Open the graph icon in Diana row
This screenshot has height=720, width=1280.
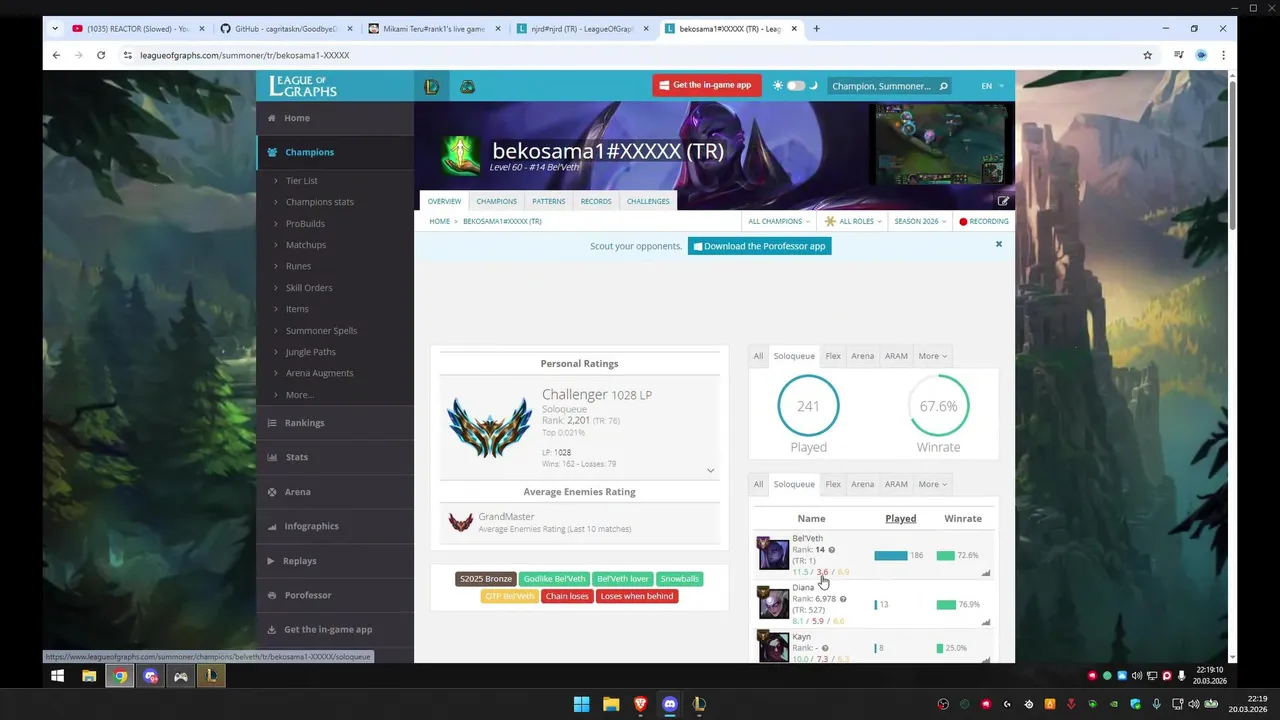(x=986, y=622)
